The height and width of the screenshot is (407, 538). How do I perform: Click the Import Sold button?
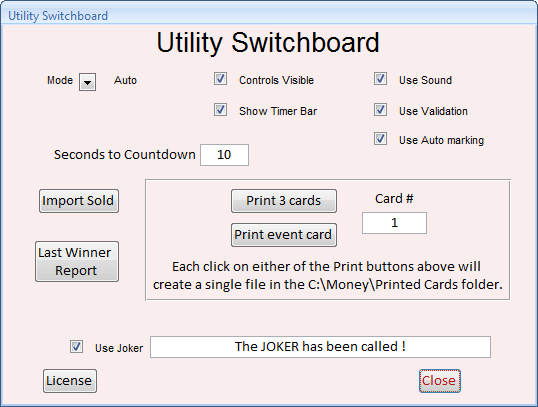click(79, 201)
